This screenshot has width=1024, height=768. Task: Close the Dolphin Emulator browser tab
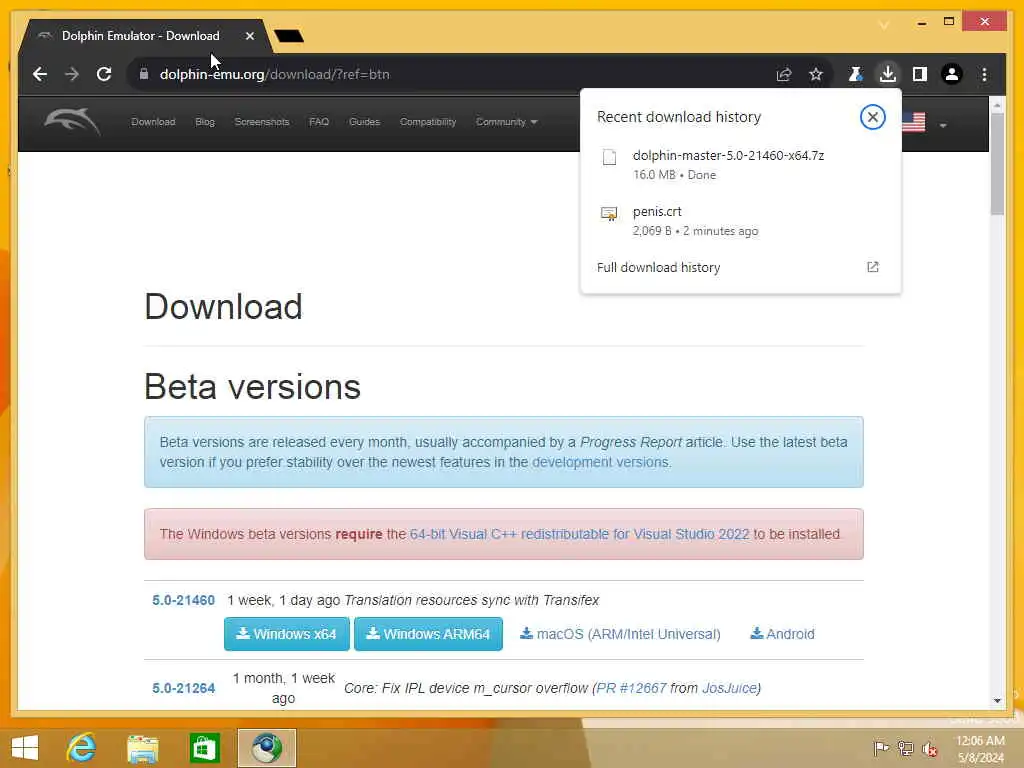[249, 36]
